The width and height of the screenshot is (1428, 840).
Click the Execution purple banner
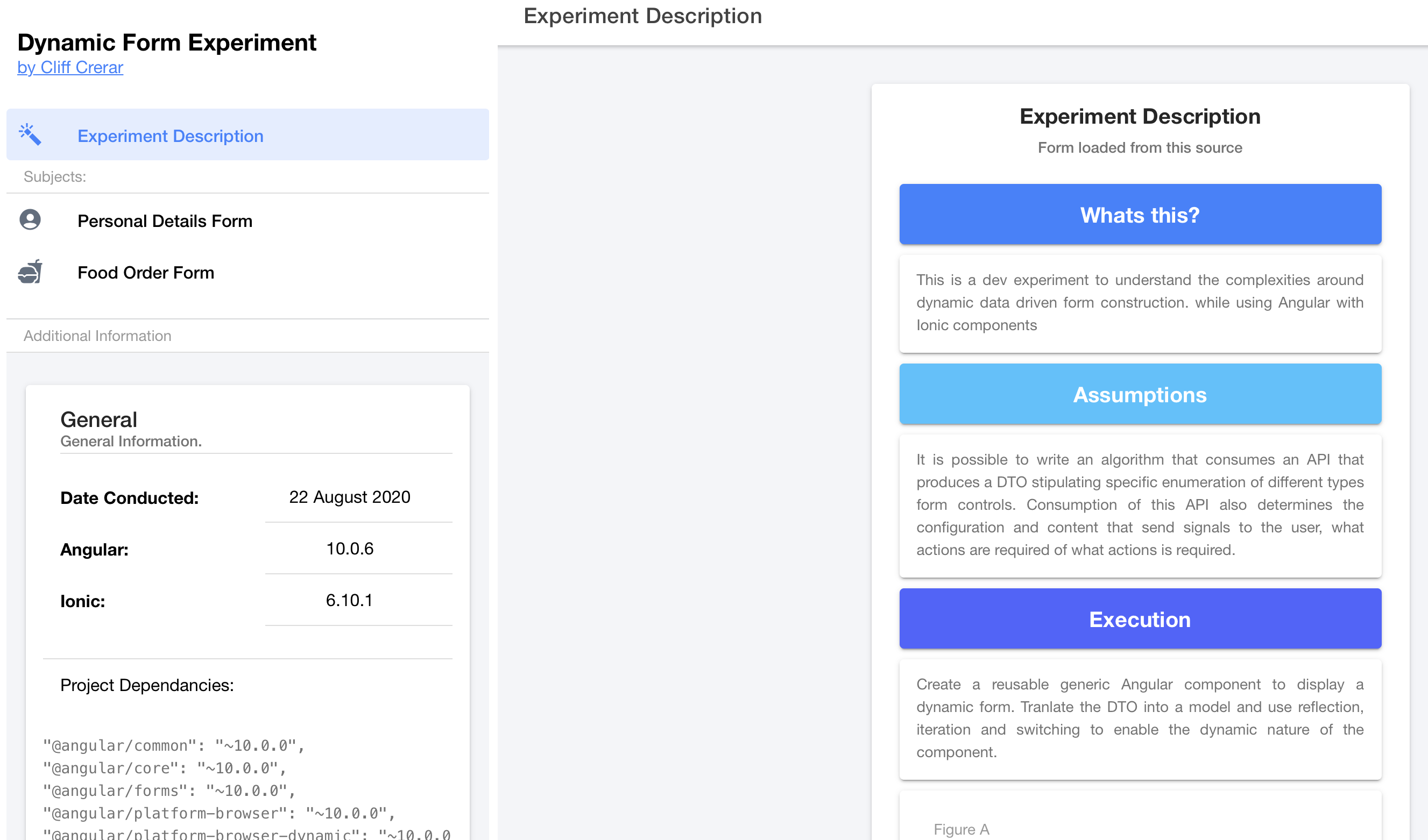click(1140, 619)
